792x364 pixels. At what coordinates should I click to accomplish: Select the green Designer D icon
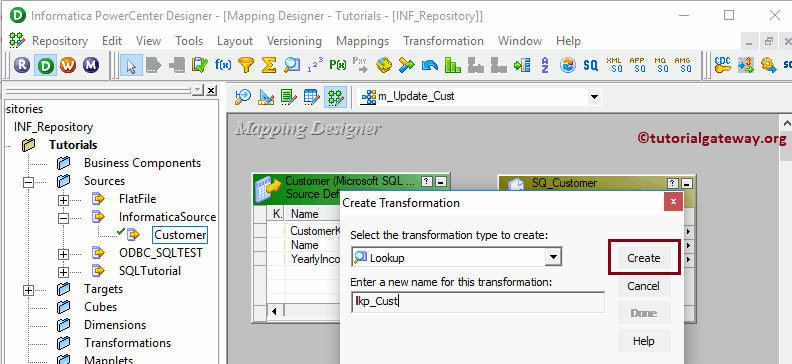[45, 65]
